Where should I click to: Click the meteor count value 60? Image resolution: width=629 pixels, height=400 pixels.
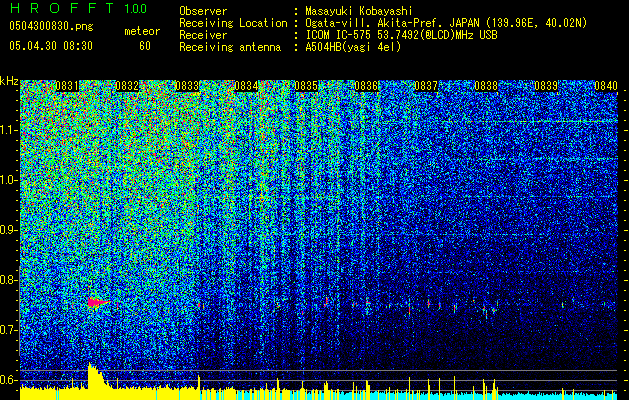[x=145, y=46]
